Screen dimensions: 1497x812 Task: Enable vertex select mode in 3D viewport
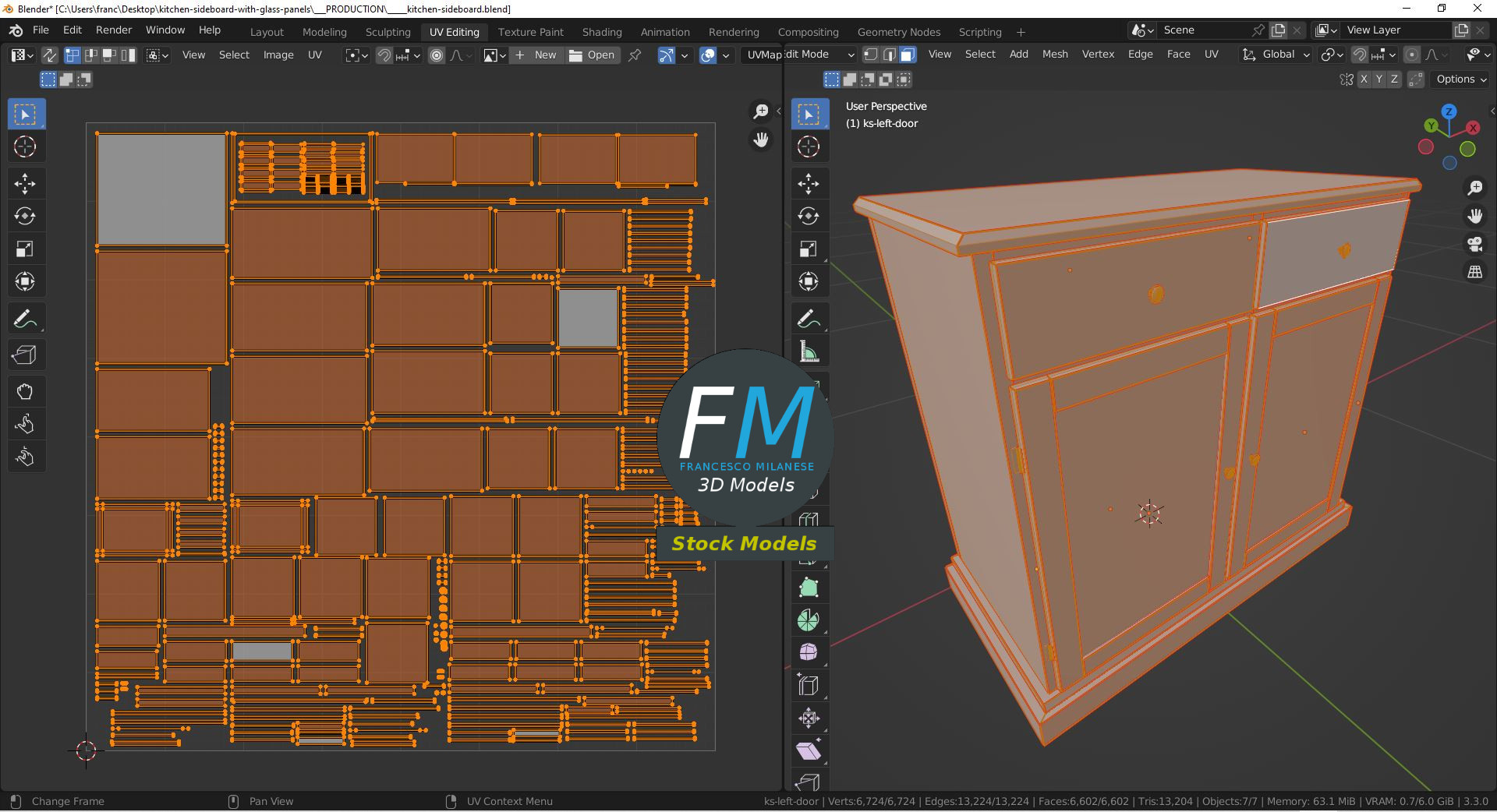pos(871,55)
